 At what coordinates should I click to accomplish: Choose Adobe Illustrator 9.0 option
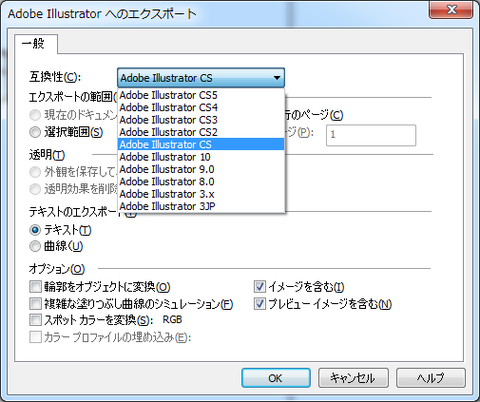(201, 169)
